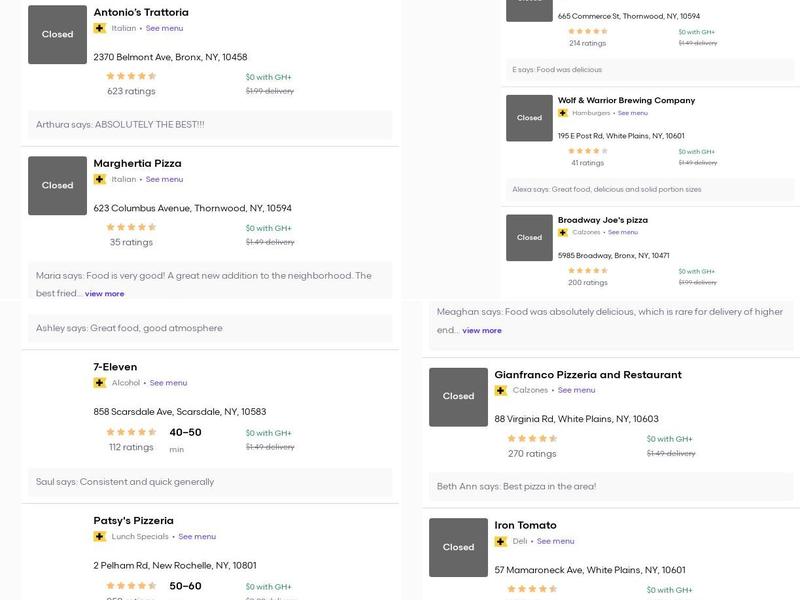Click the GH+ badge under Margherita Pizza title
Screen dimensions: 800x600
tap(100, 180)
